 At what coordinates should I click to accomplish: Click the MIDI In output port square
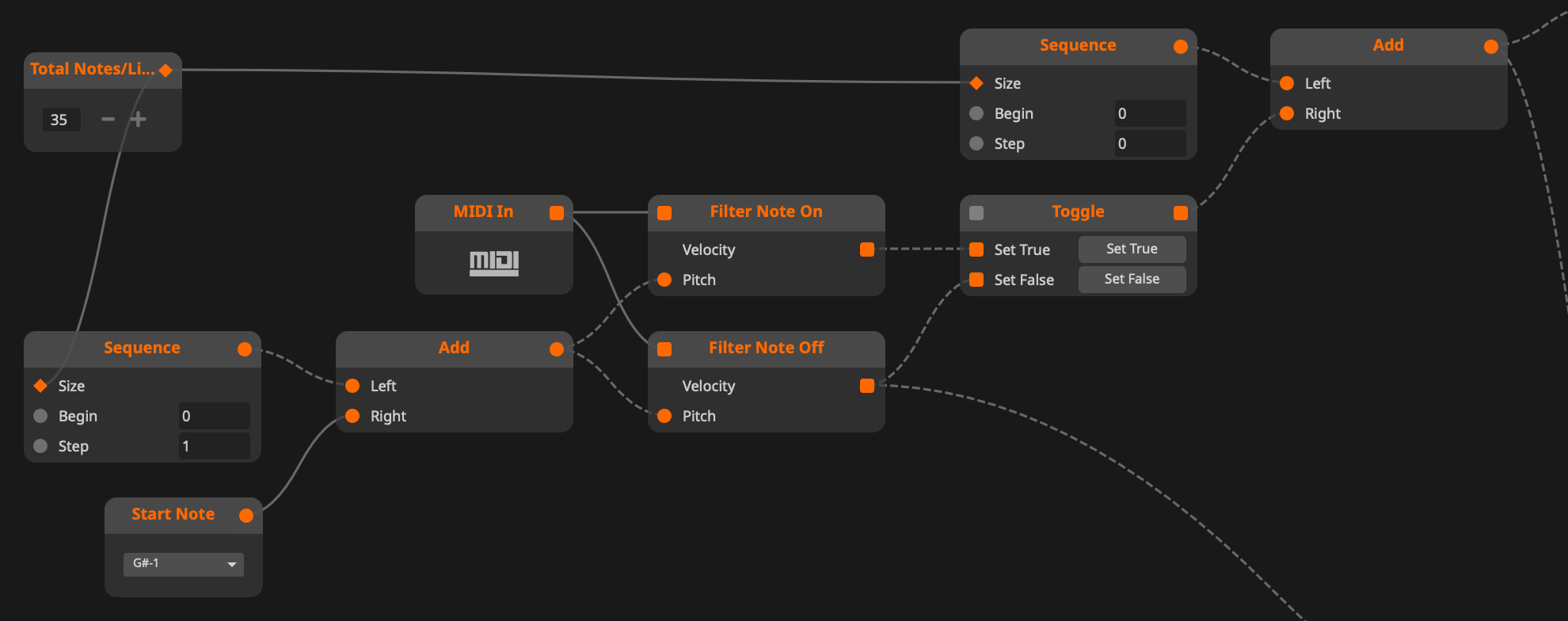tap(557, 213)
